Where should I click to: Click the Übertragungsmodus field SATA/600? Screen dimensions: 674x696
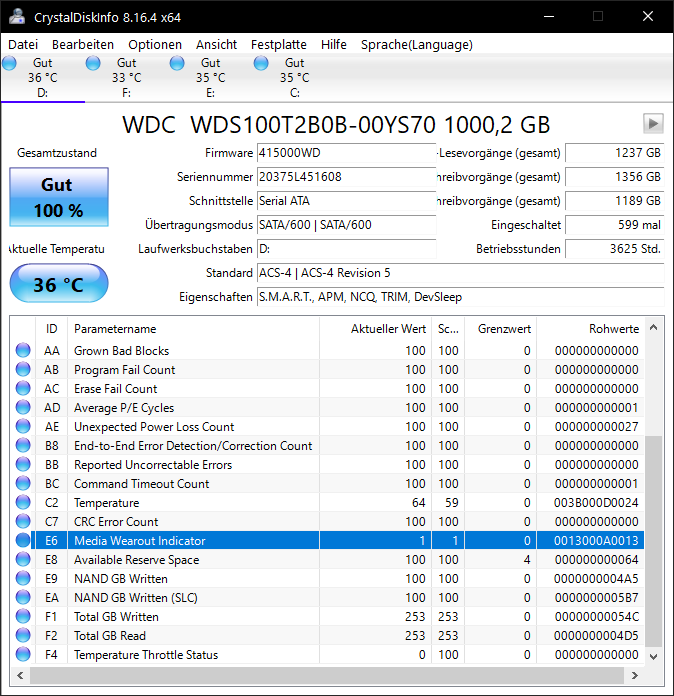pyautogui.click(x=346, y=225)
